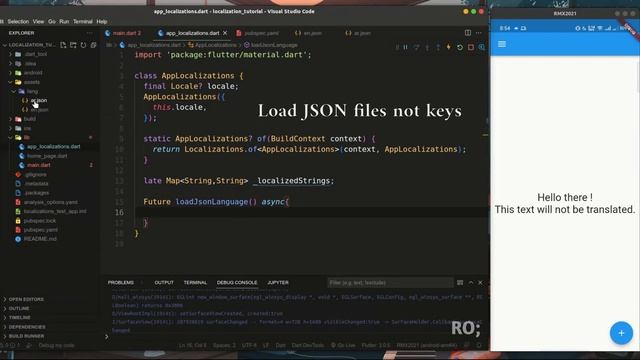
Task: Create a new file in the Explorer
Action: coord(63,45)
